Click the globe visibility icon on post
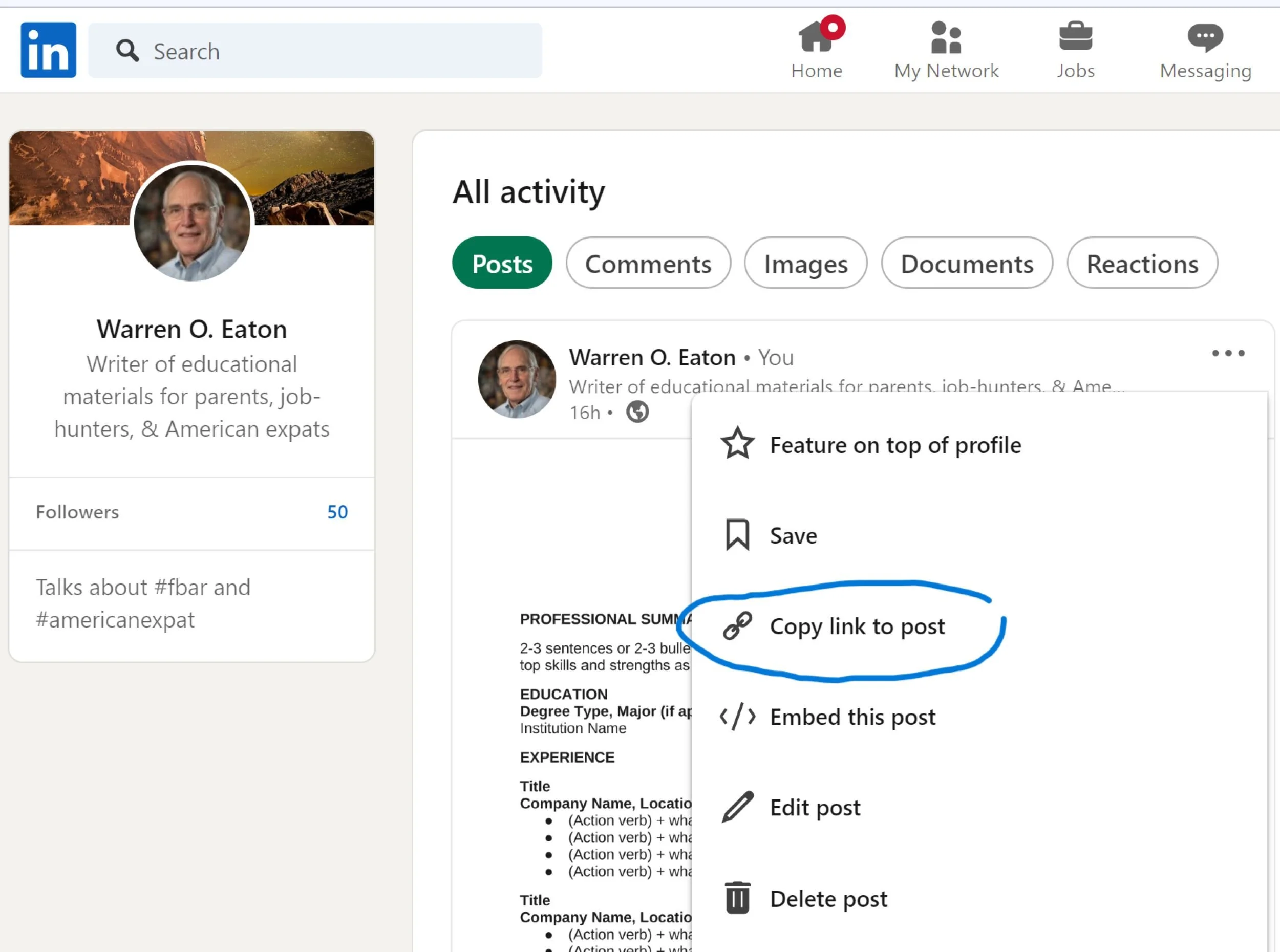 [637, 412]
